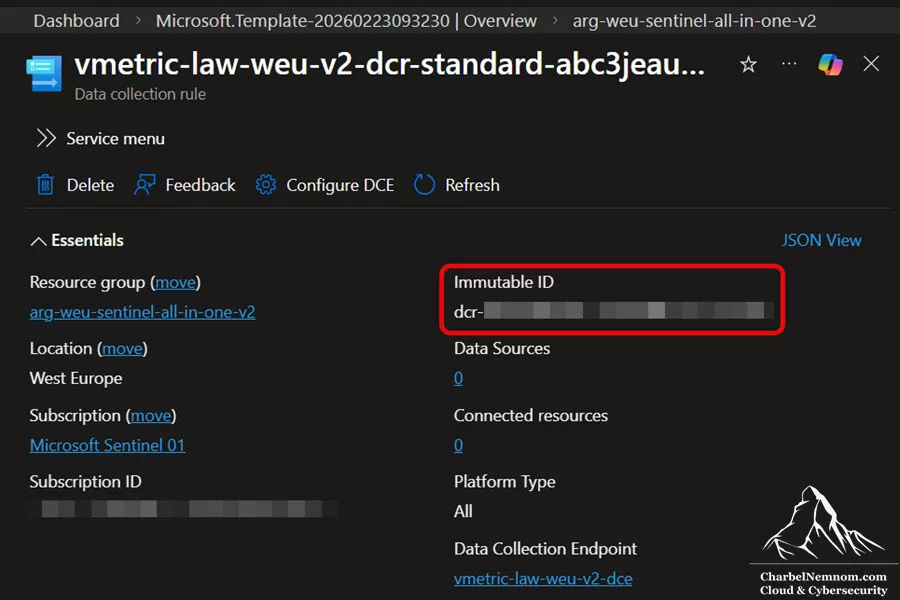Click the data collection rule resource icon
900x600 pixels.
44,73
